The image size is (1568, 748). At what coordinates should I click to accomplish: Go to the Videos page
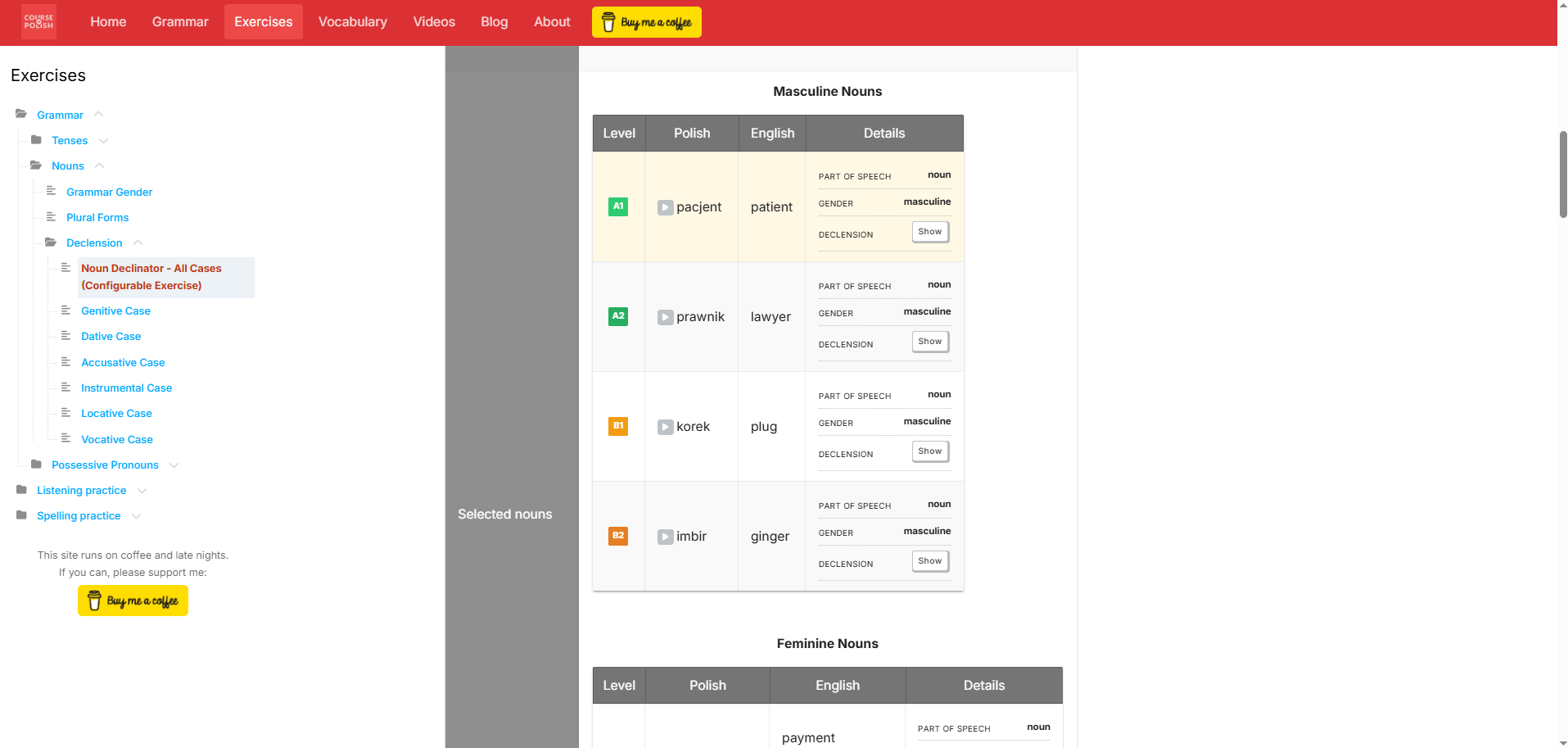[433, 22]
